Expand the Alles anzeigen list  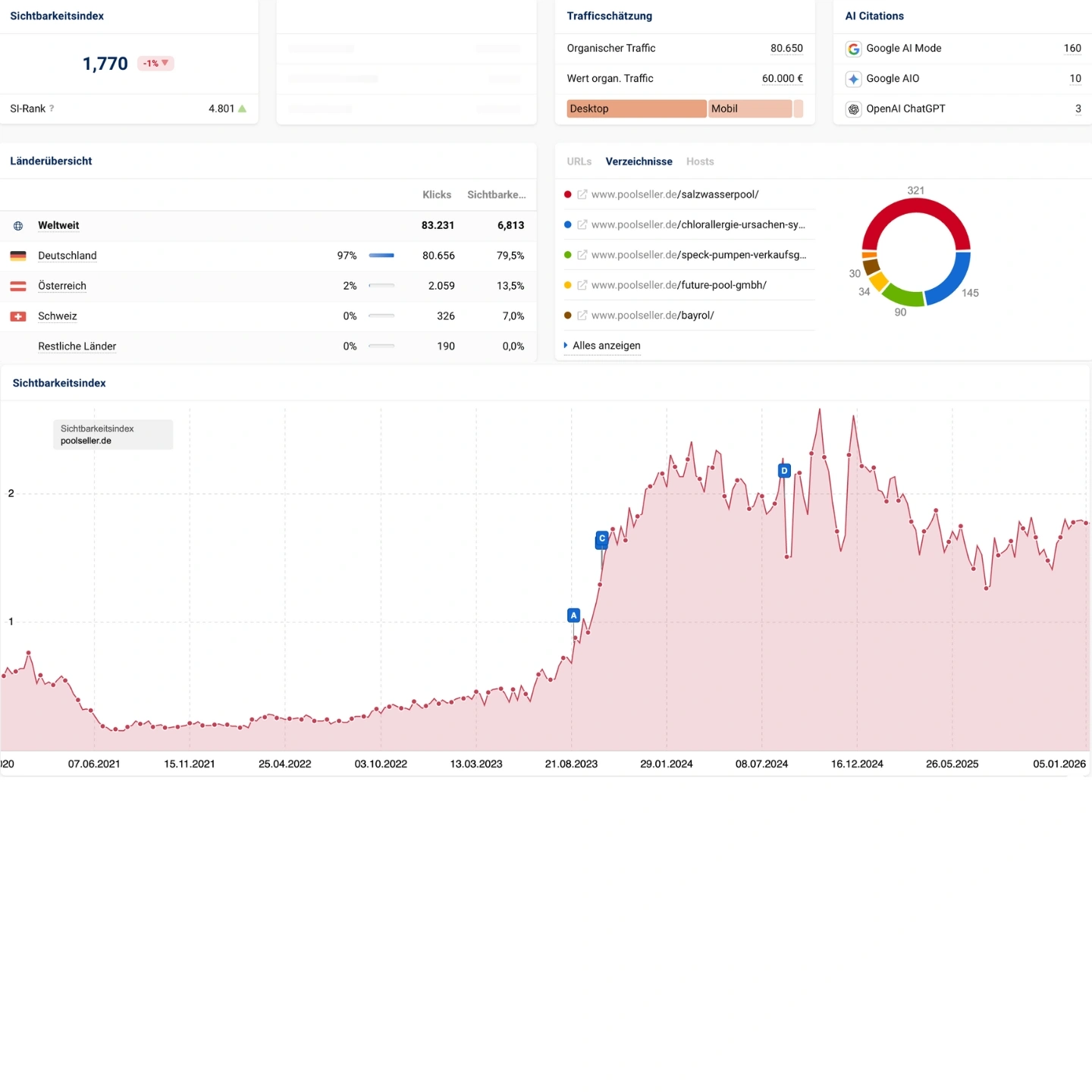pyautogui.click(x=606, y=346)
